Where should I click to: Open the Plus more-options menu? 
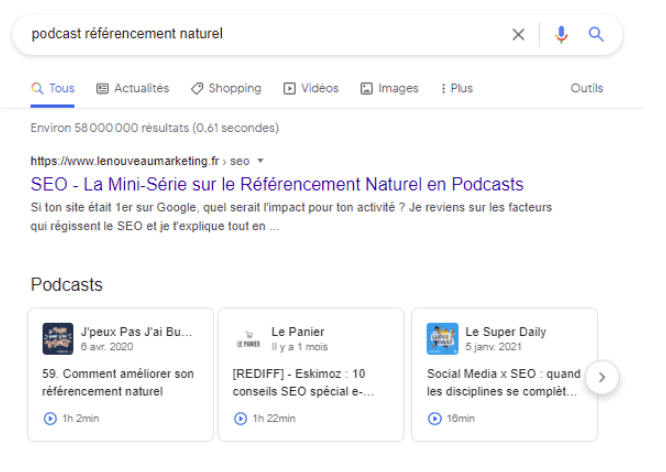(457, 88)
